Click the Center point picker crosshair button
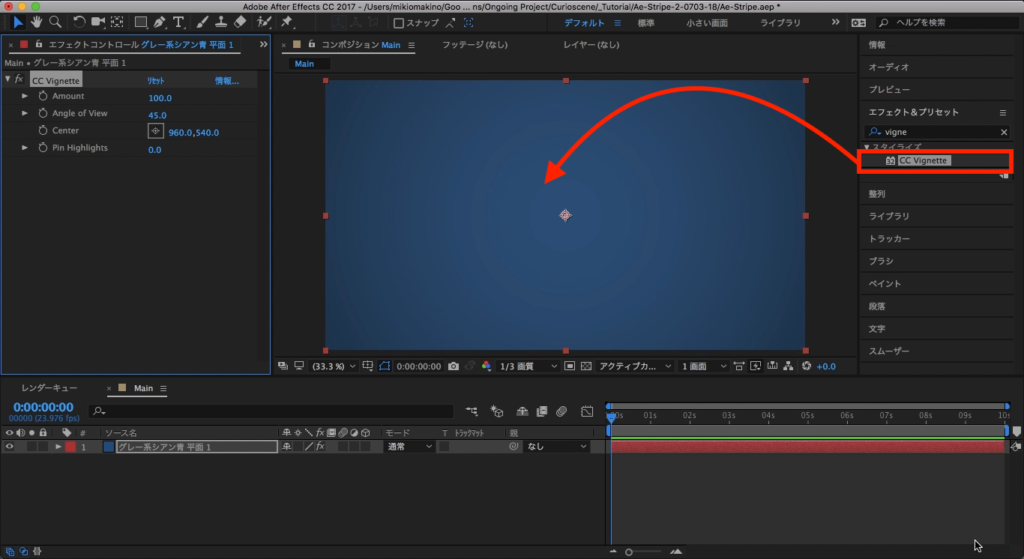The image size is (1024, 559). pos(155,131)
